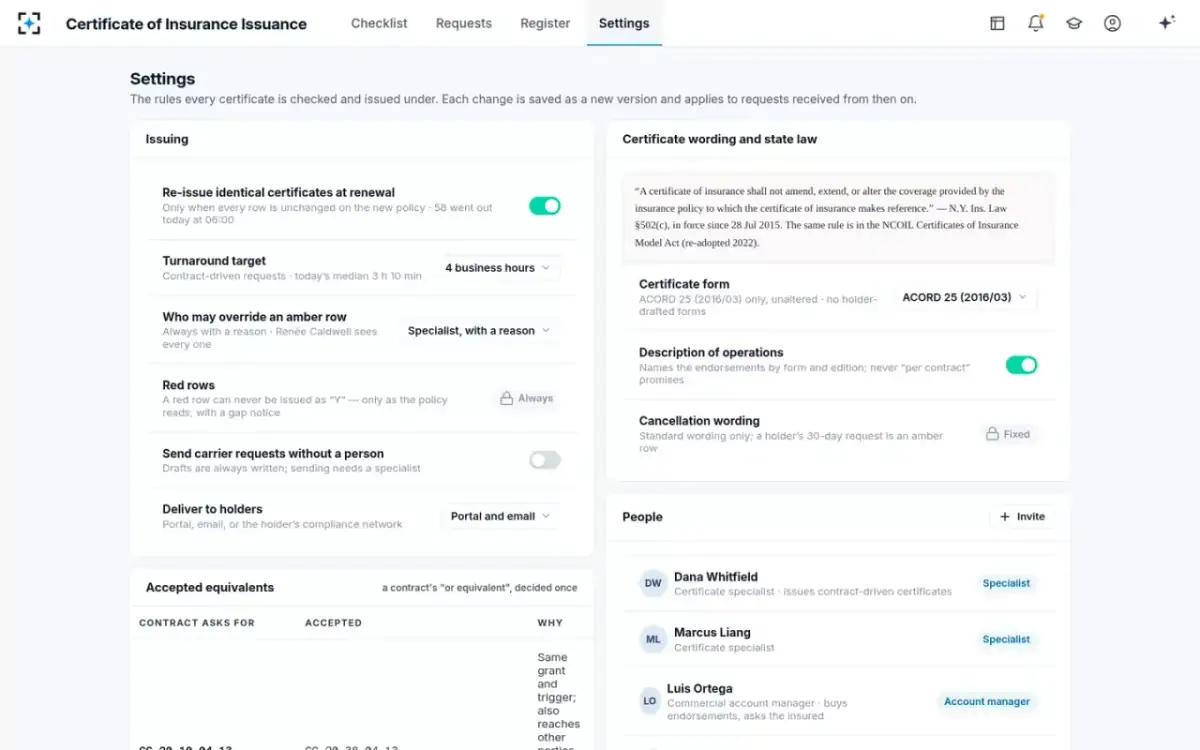Click Luis Ortega's LO avatar
This screenshot has height=750, width=1200.
[650, 701]
